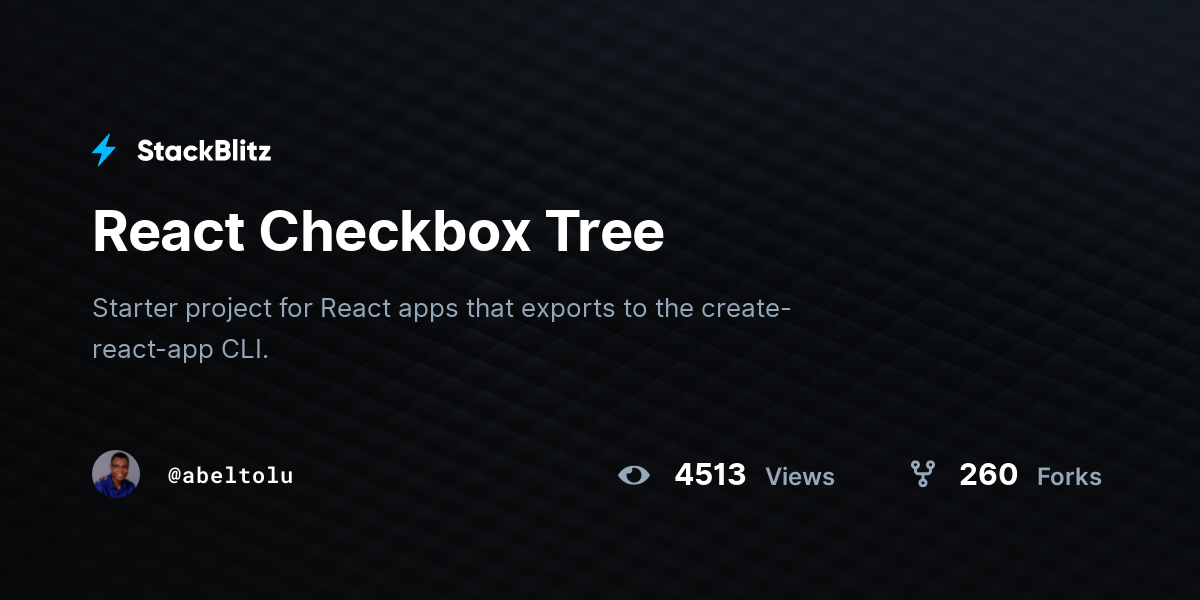Viewport: 1200px width, 600px height.
Task: Click the 4513 views count
Action: click(710, 474)
